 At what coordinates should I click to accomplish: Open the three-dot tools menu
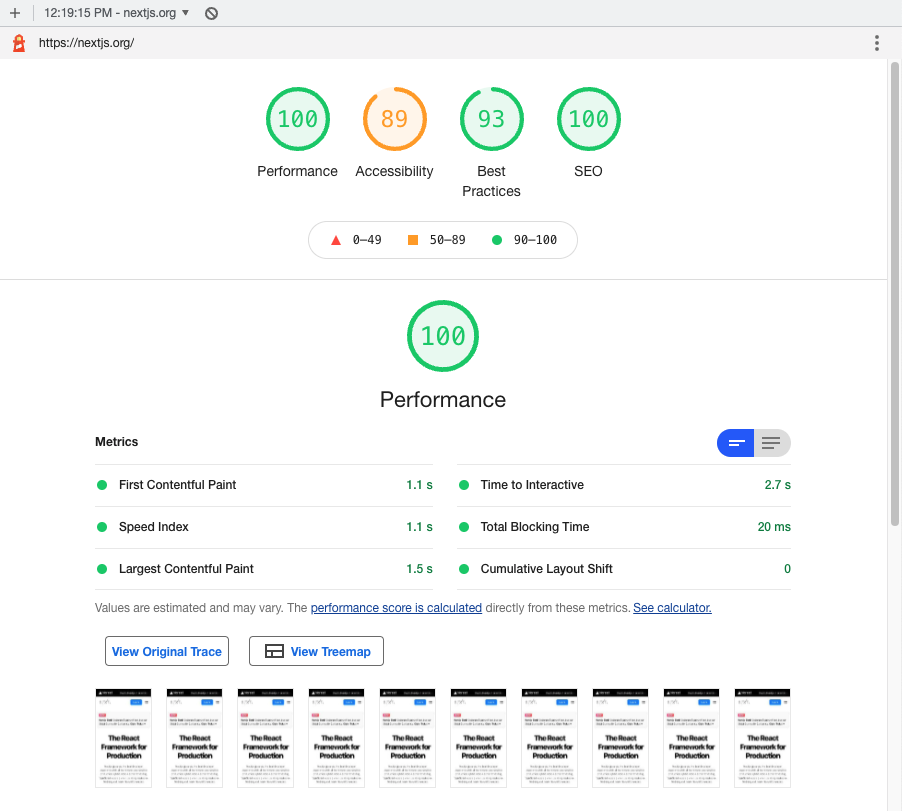point(876,43)
